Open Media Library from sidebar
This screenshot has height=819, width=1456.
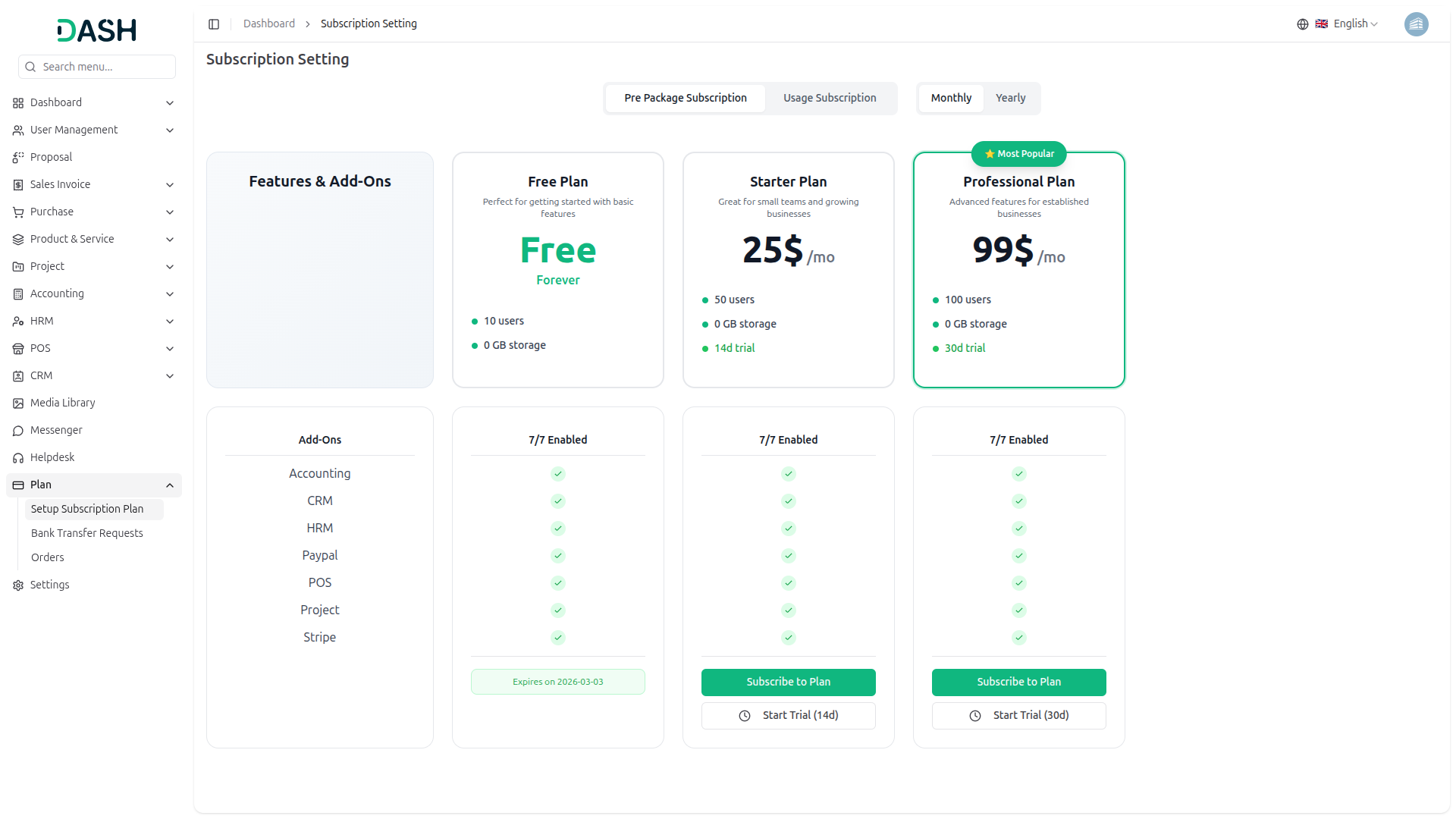(x=62, y=403)
